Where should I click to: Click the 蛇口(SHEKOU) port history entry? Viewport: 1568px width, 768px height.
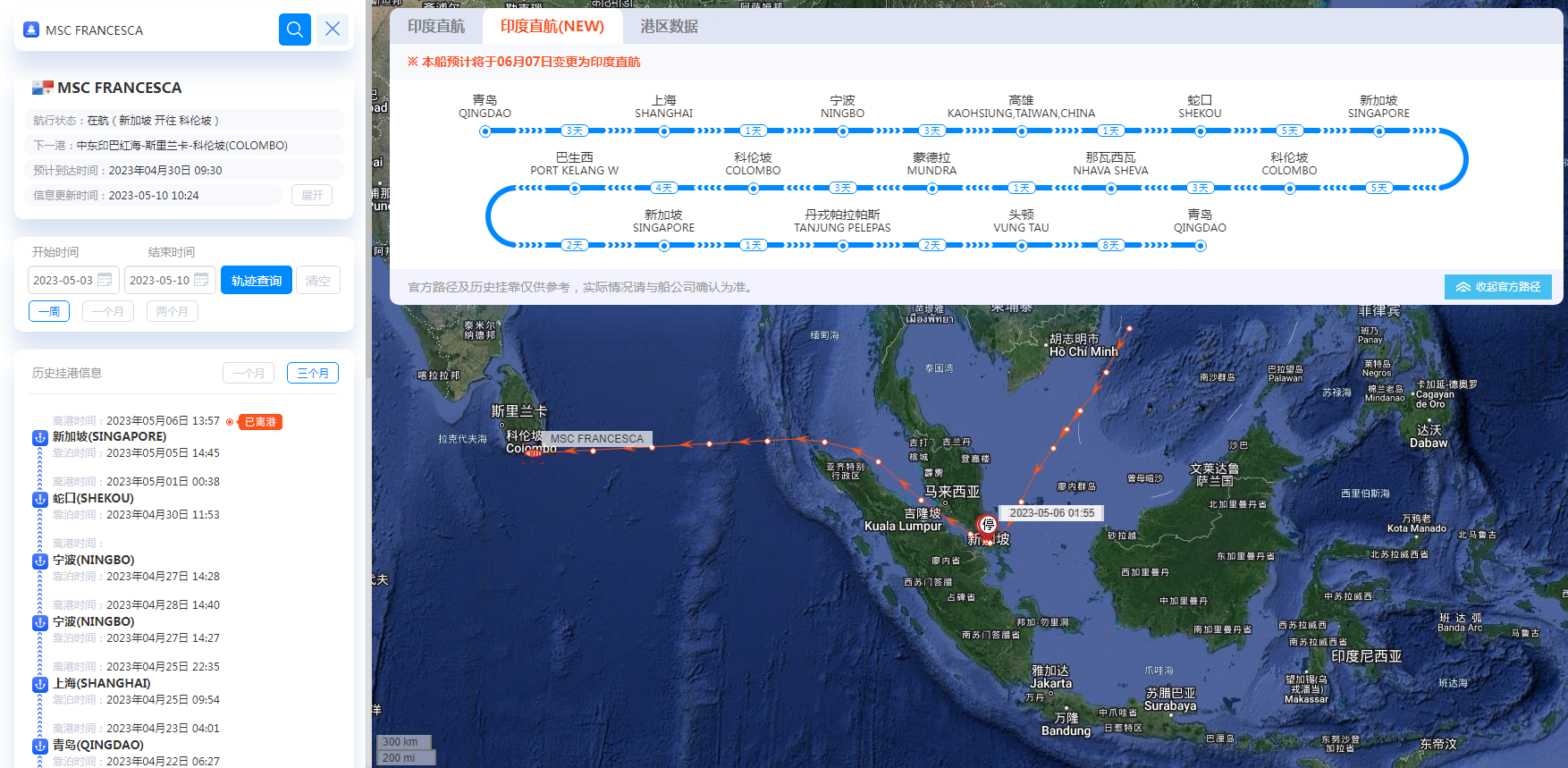point(93,498)
